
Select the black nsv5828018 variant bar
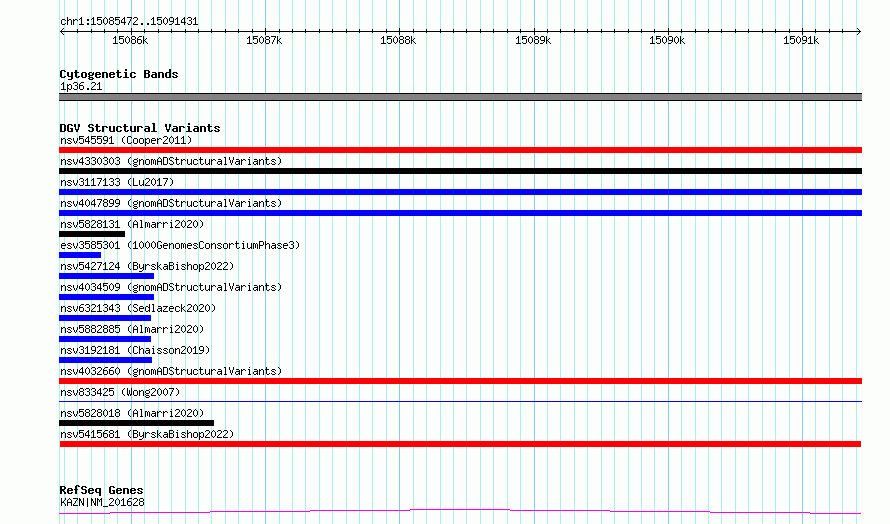pyautogui.click(x=136, y=423)
